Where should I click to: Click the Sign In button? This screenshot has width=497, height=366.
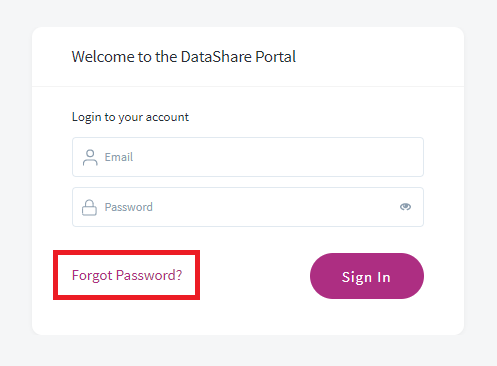[367, 276]
